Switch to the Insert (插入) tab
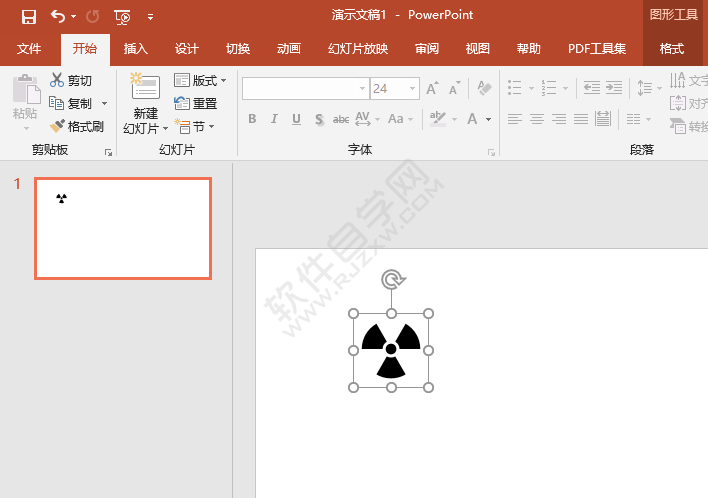This screenshot has width=708, height=498. (x=135, y=49)
